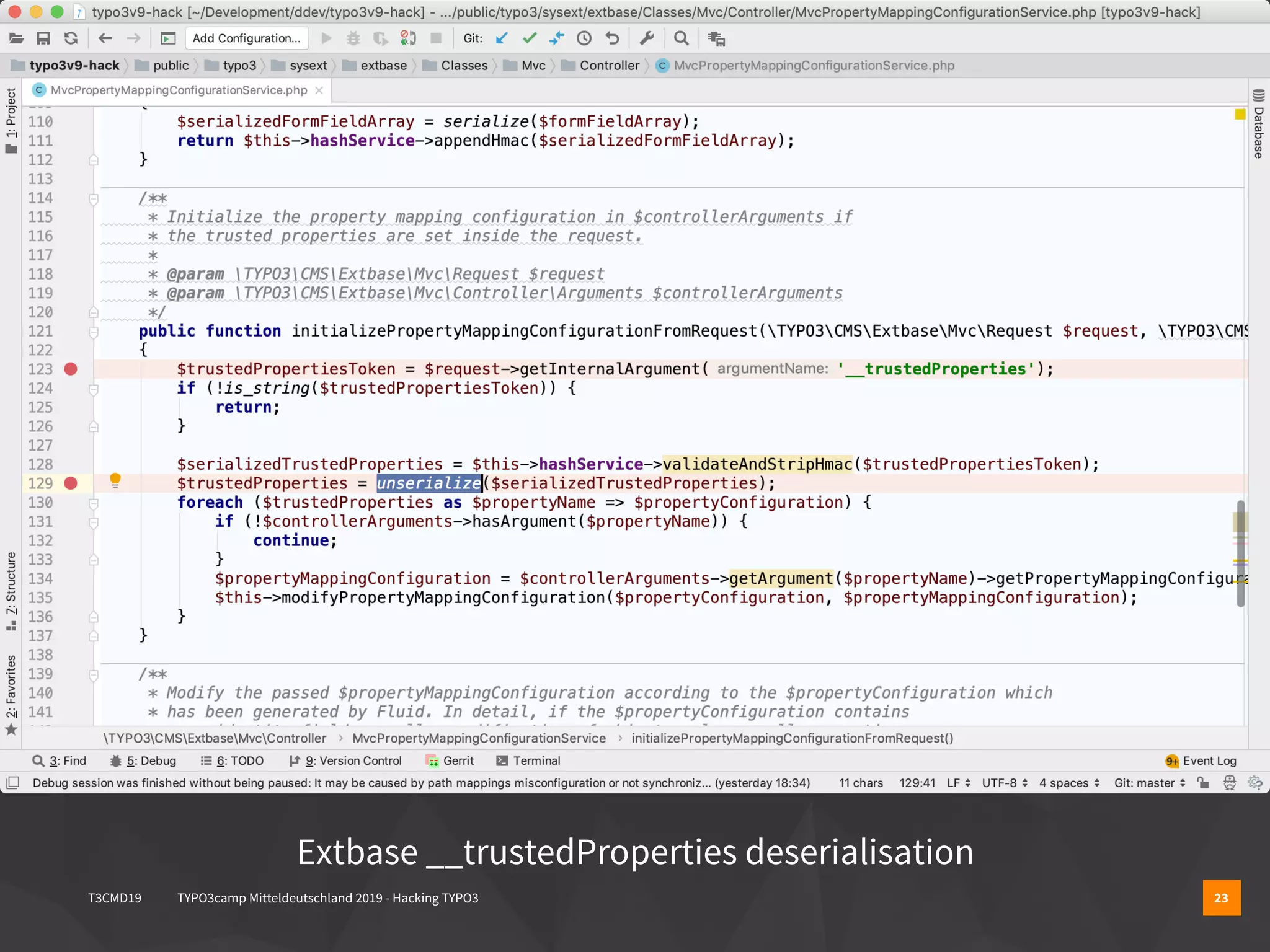This screenshot has height=952, width=1270.
Task: Click validateAndStripHmac method on line 128
Action: click(x=758, y=464)
